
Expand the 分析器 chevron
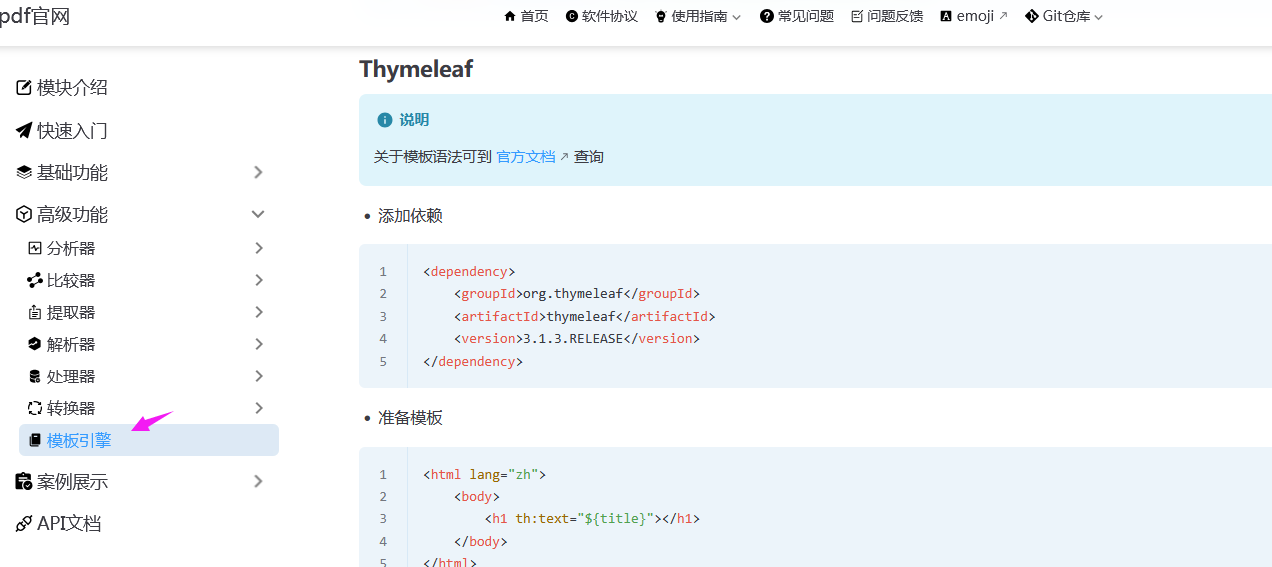(259, 248)
